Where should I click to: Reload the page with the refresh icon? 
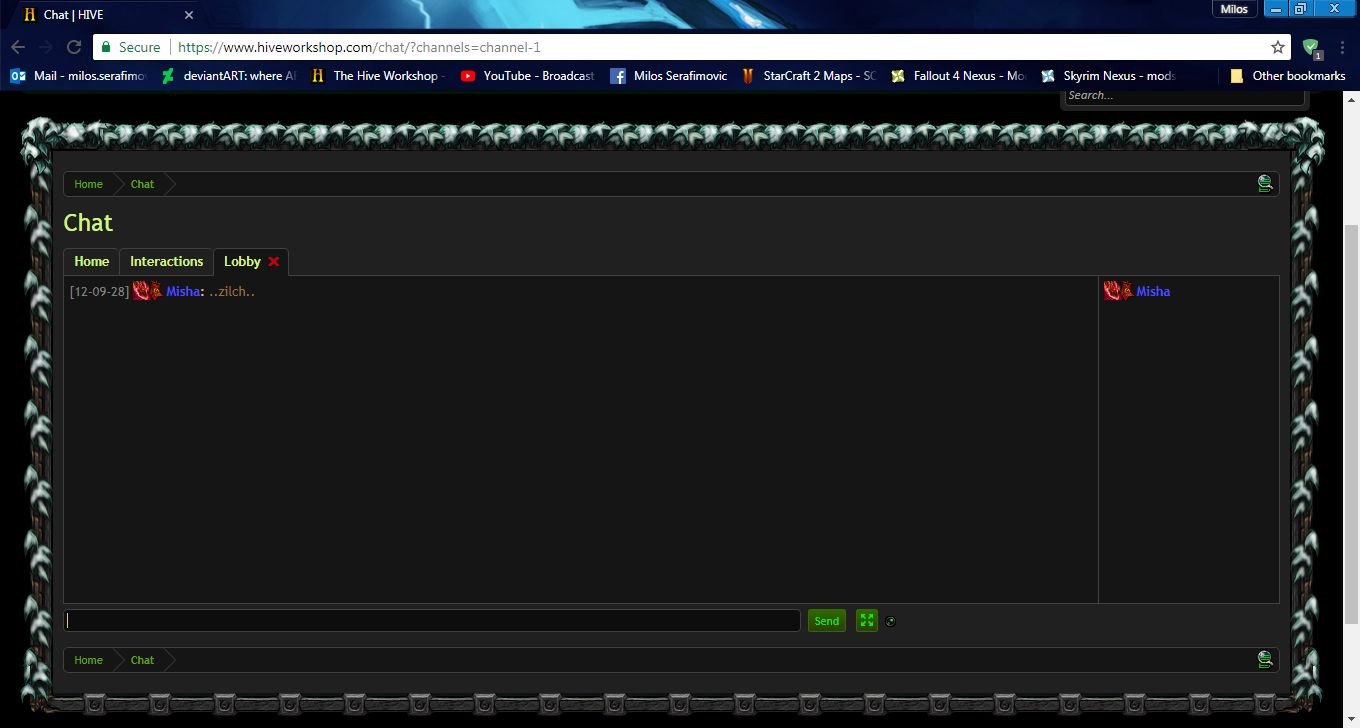pos(74,47)
